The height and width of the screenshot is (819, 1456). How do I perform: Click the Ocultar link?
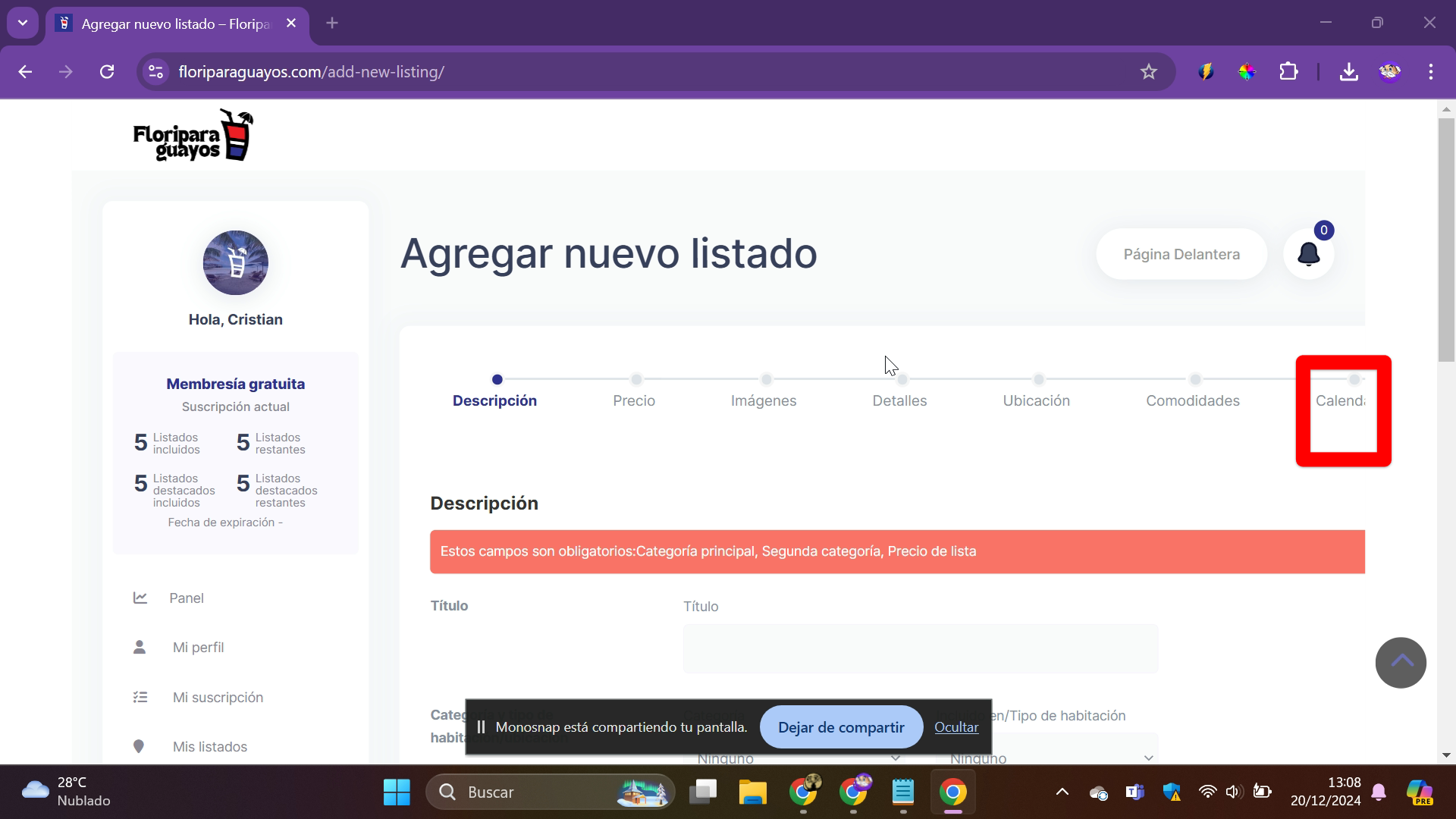956,727
